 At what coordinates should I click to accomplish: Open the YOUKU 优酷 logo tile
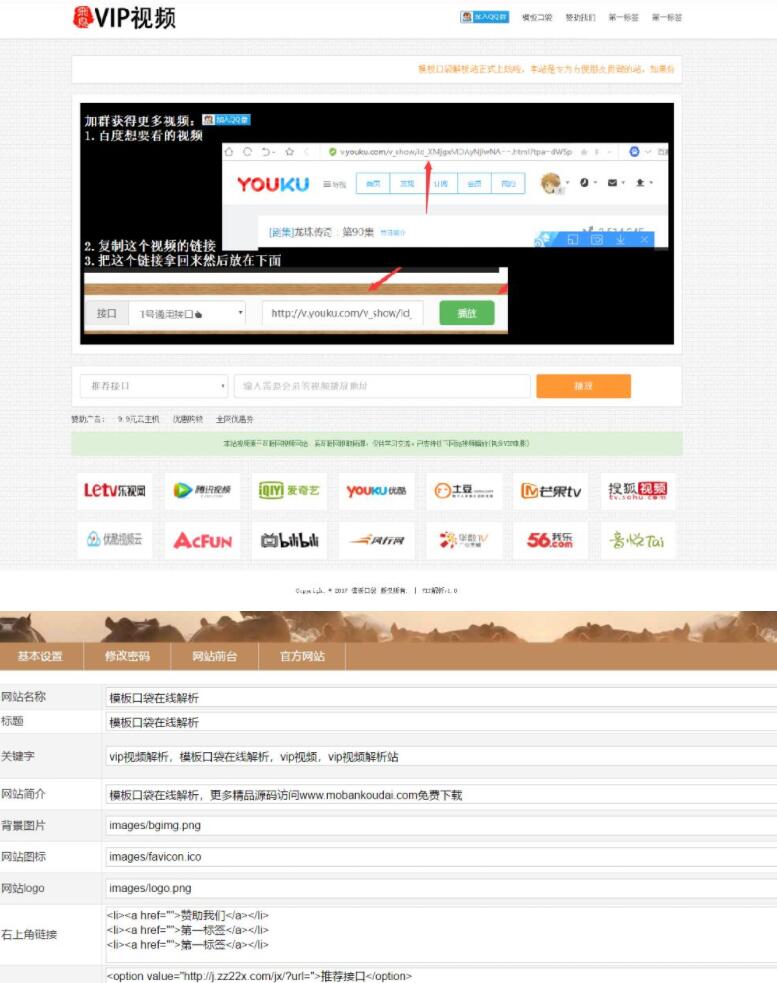tap(376, 491)
